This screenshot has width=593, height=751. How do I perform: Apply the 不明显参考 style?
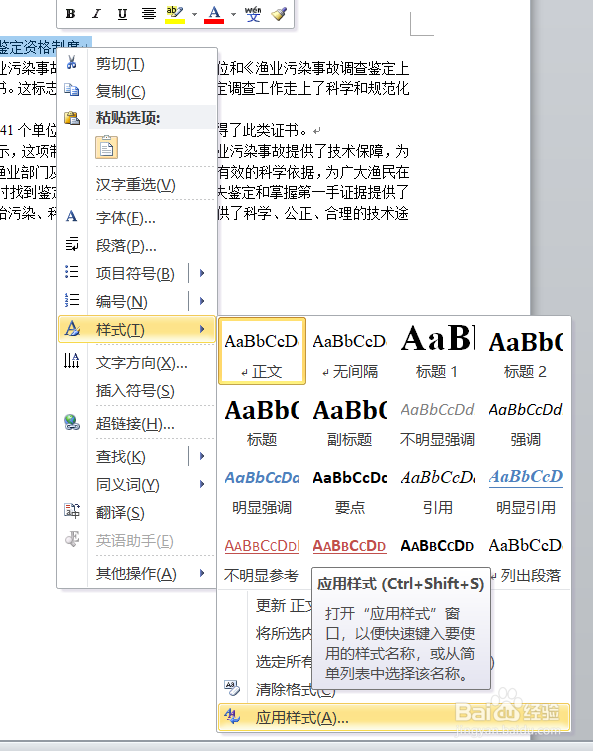click(x=262, y=558)
